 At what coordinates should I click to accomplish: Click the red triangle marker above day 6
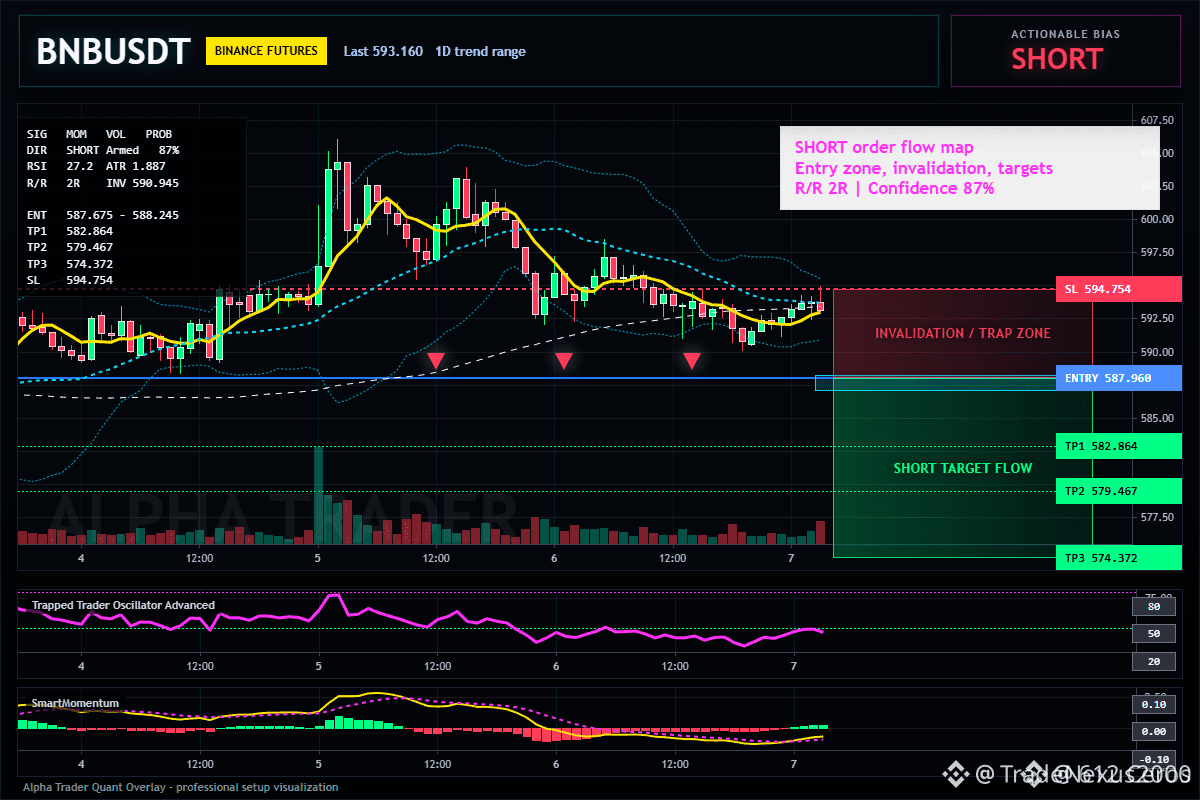coord(564,360)
